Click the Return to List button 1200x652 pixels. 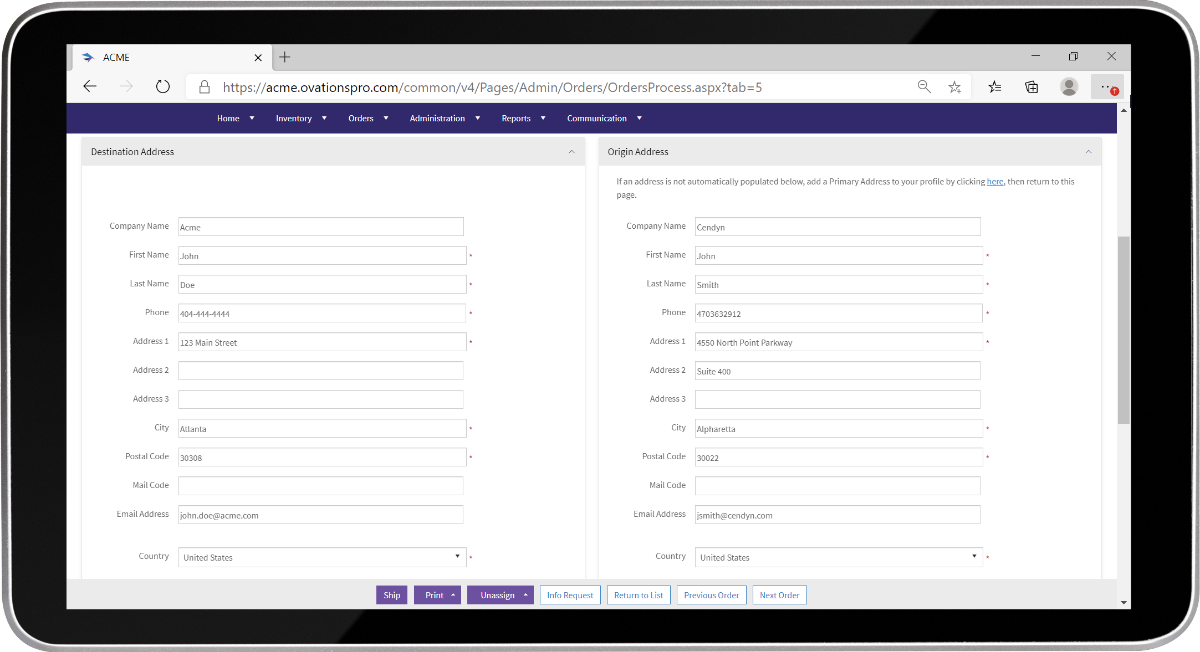639,595
